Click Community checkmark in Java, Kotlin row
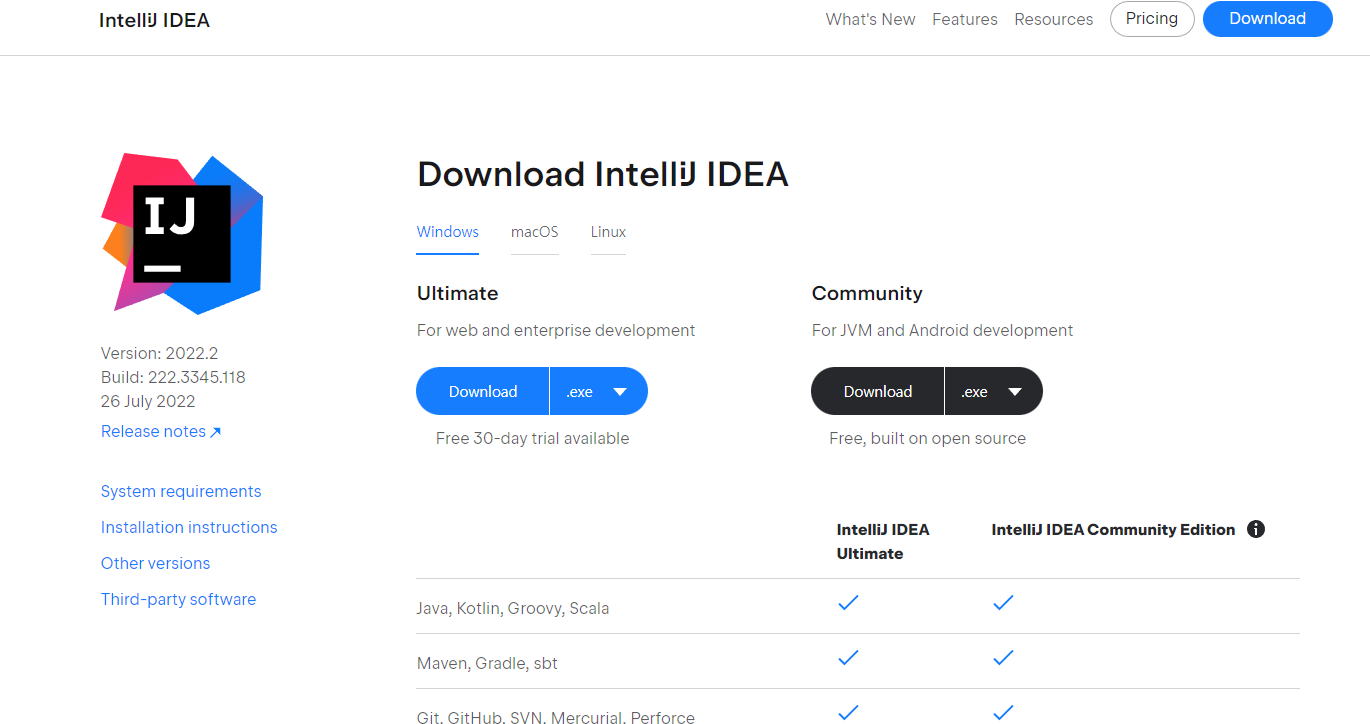1370x724 pixels. (x=1003, y=602)
